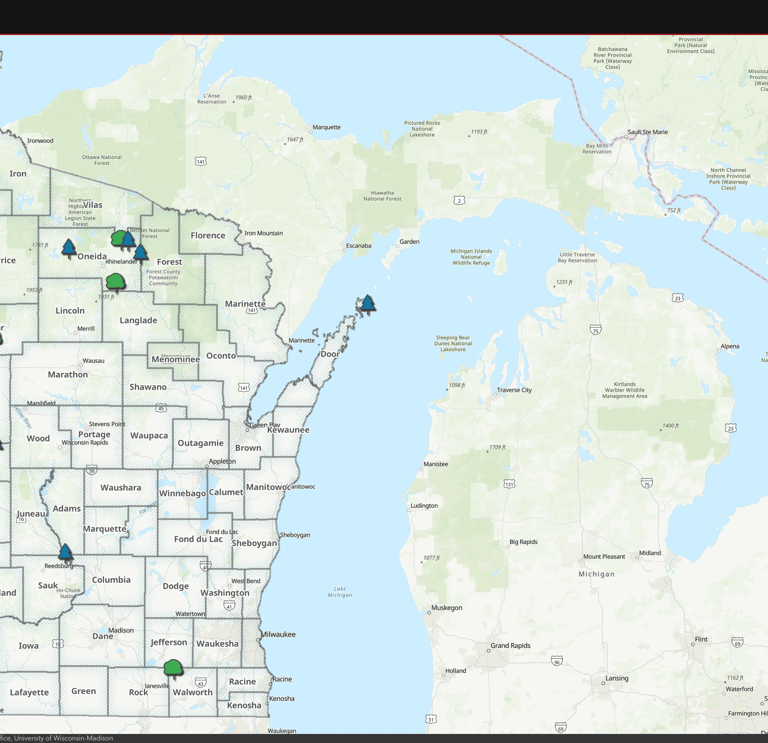Click the Adams county label
Image resolution: width=768 pixels, height=743 pixels.
click(x=67, y=508)
